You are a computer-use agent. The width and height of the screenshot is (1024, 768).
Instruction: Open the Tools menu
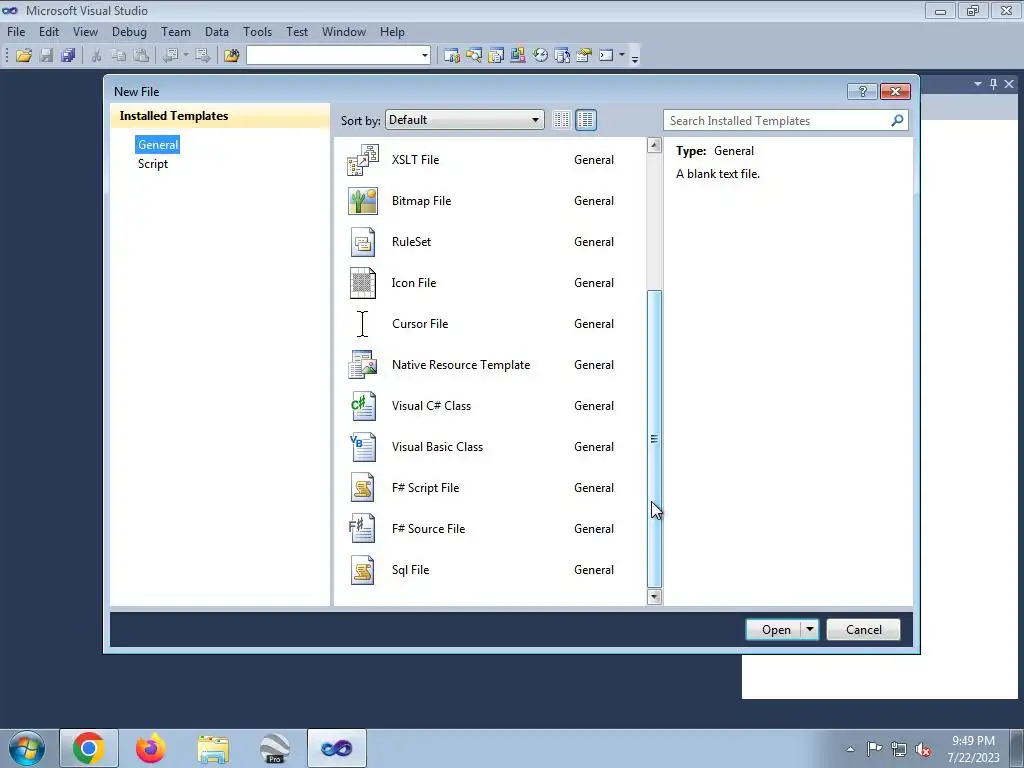[257, 32]
